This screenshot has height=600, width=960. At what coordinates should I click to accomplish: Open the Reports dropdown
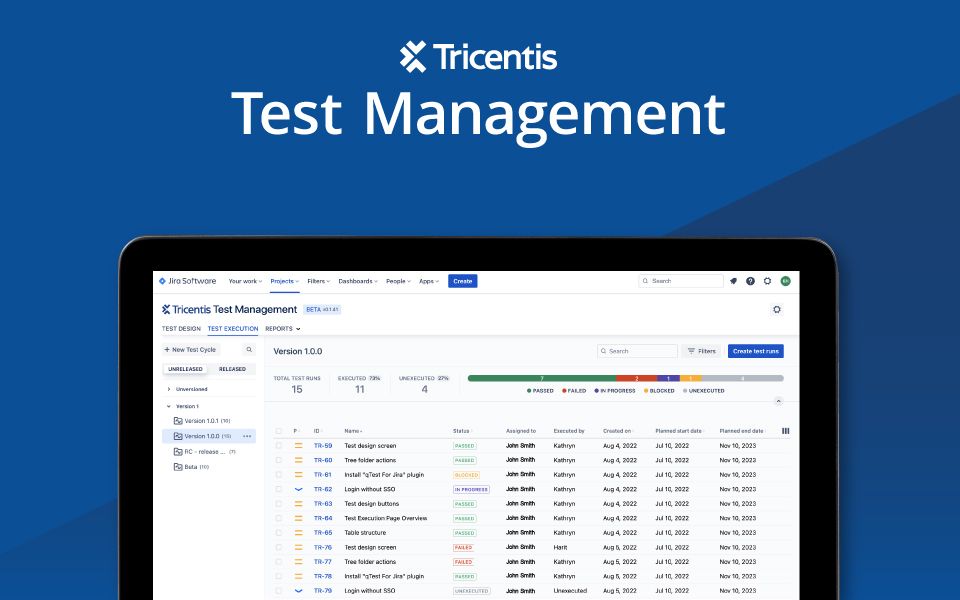[282, 328]
